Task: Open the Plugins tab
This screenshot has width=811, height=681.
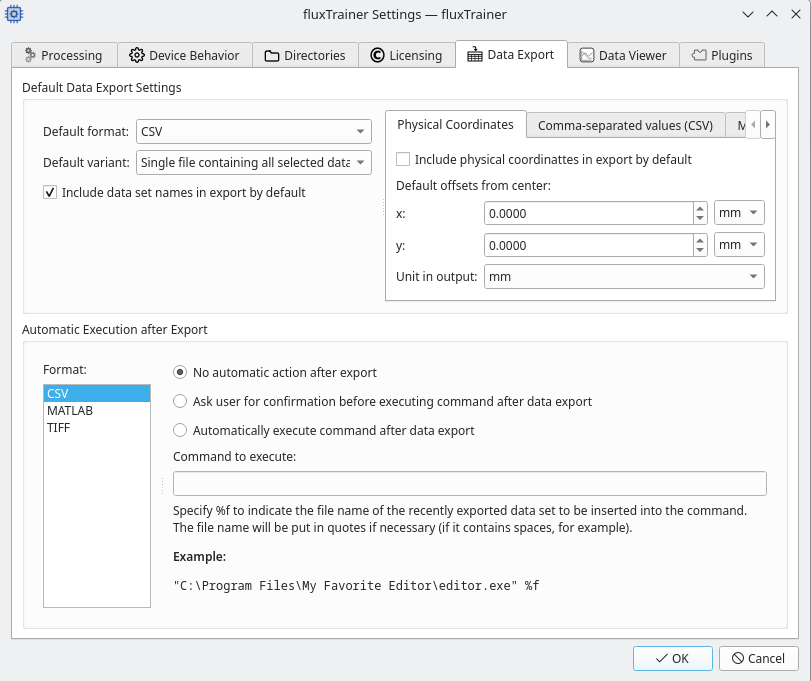Action: (x=722, y=55)
